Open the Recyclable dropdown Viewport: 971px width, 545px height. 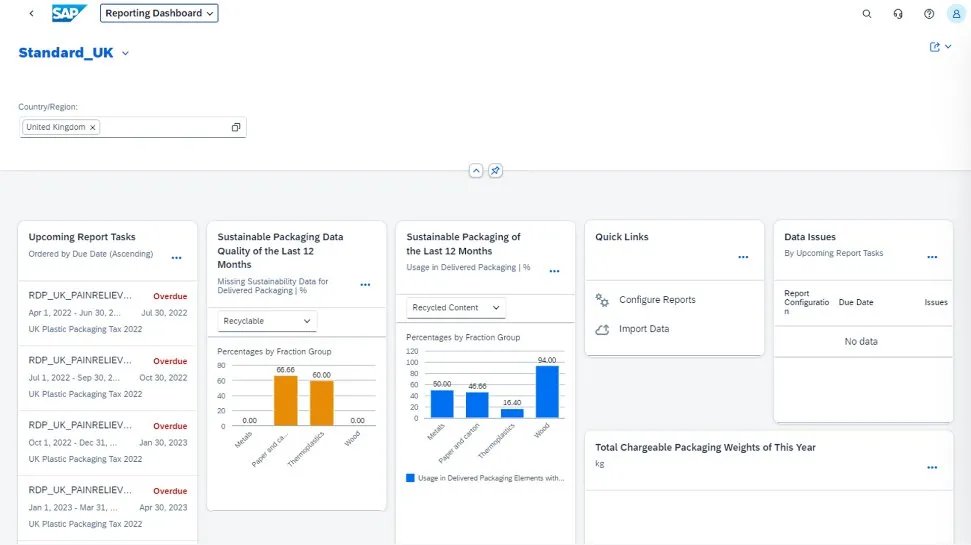267,321
